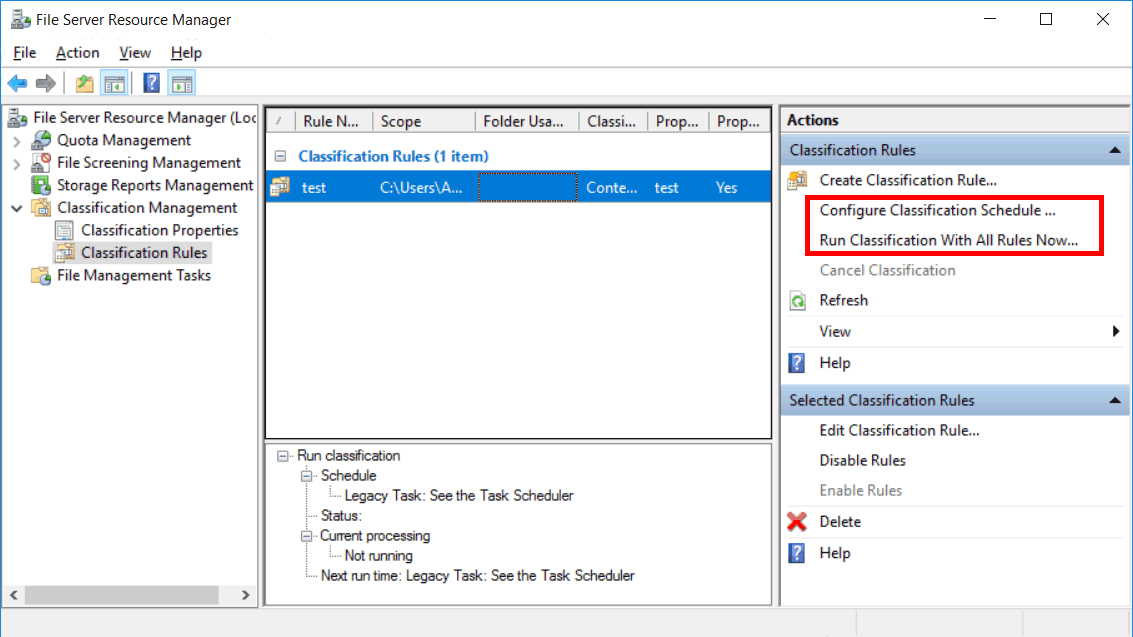Image resolution: width=1133 pixels, height=637 pixels.
Task: Click the tree pane scroll left arrow
Action: point(14,595)
